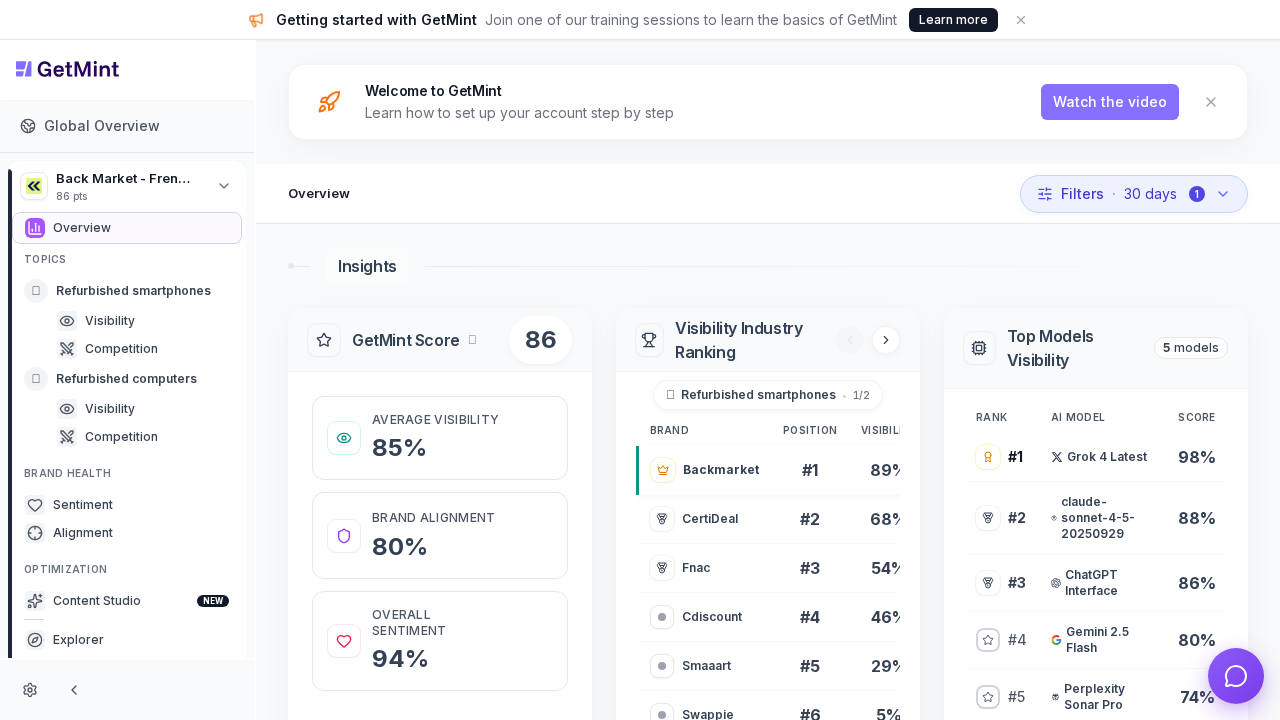Open Competition under Refurbished computers
The height and width of the screenshot is (720, 1280).
pos(121,437)
